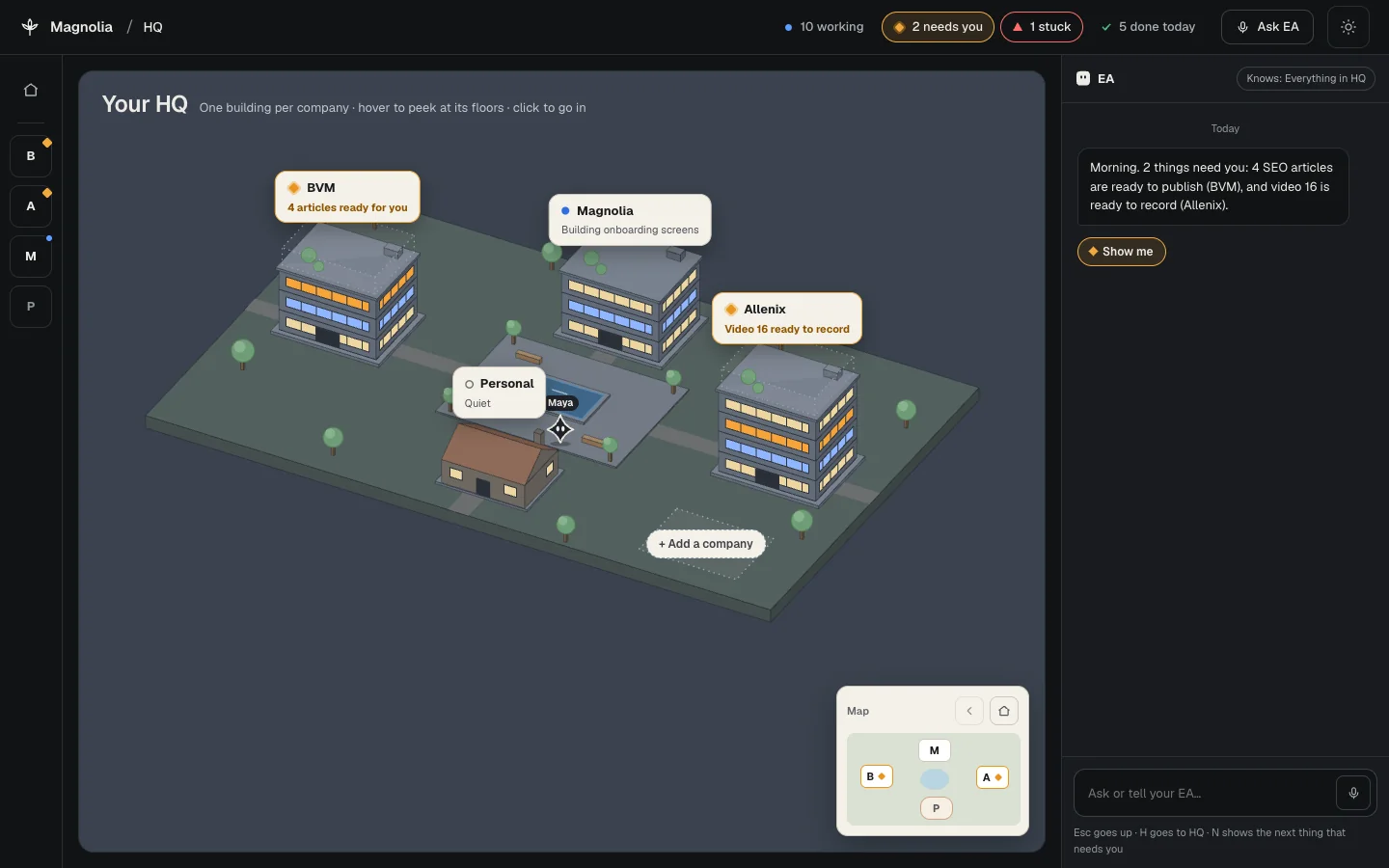This screenshot has width=1389, height=868.
Task: Click the Maya avatar marker on the plaza
Action: pos(560,429)
